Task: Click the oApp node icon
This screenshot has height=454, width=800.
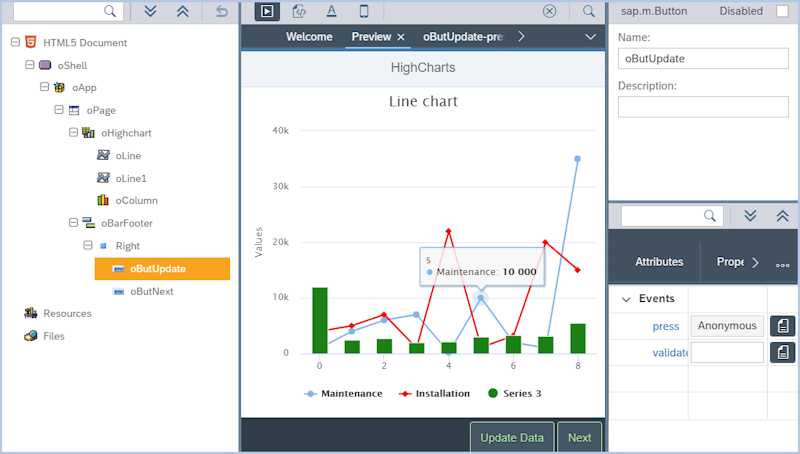Action: [59, 87]
